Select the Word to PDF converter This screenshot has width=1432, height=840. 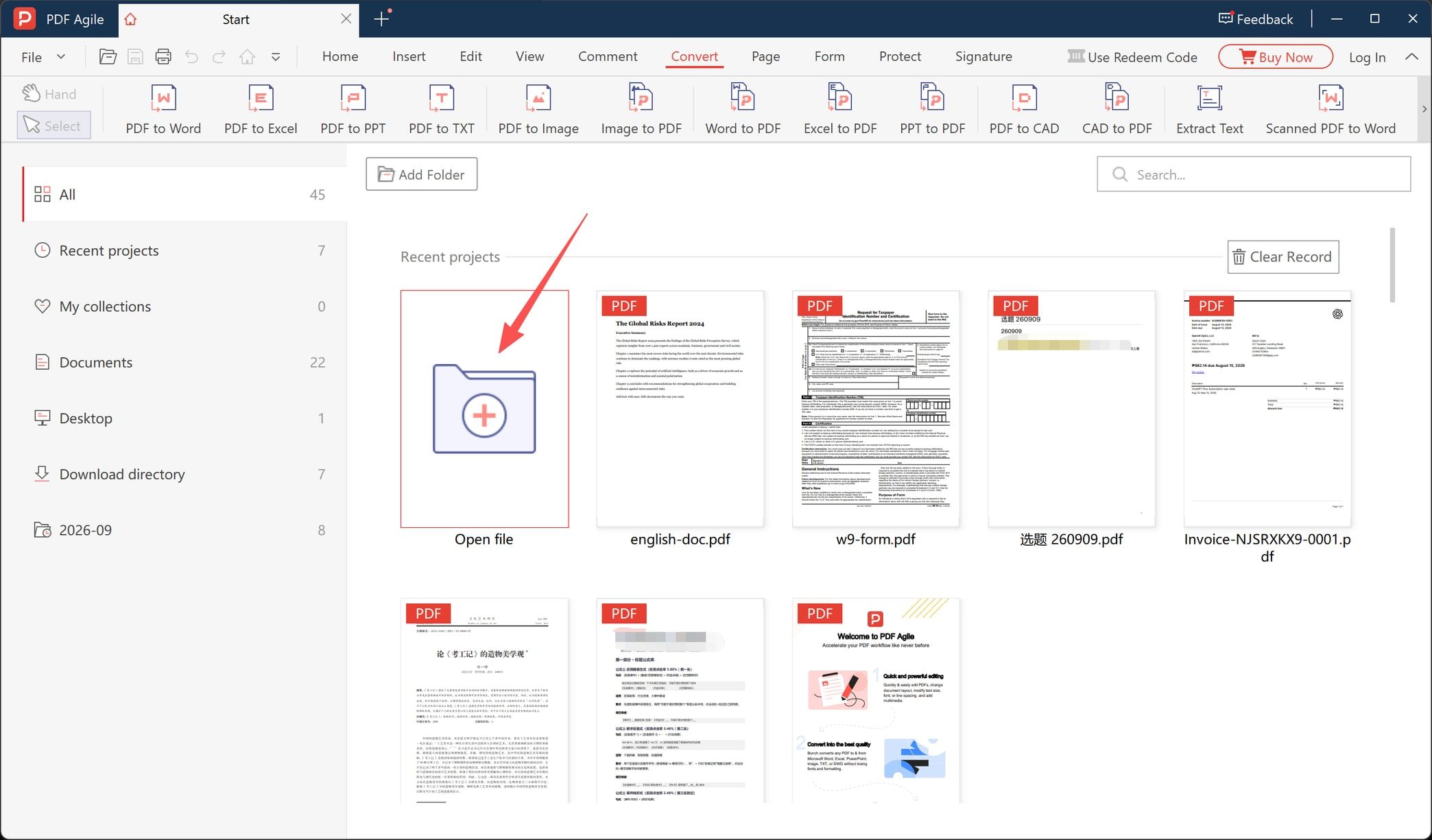click(x=743, y=109)
